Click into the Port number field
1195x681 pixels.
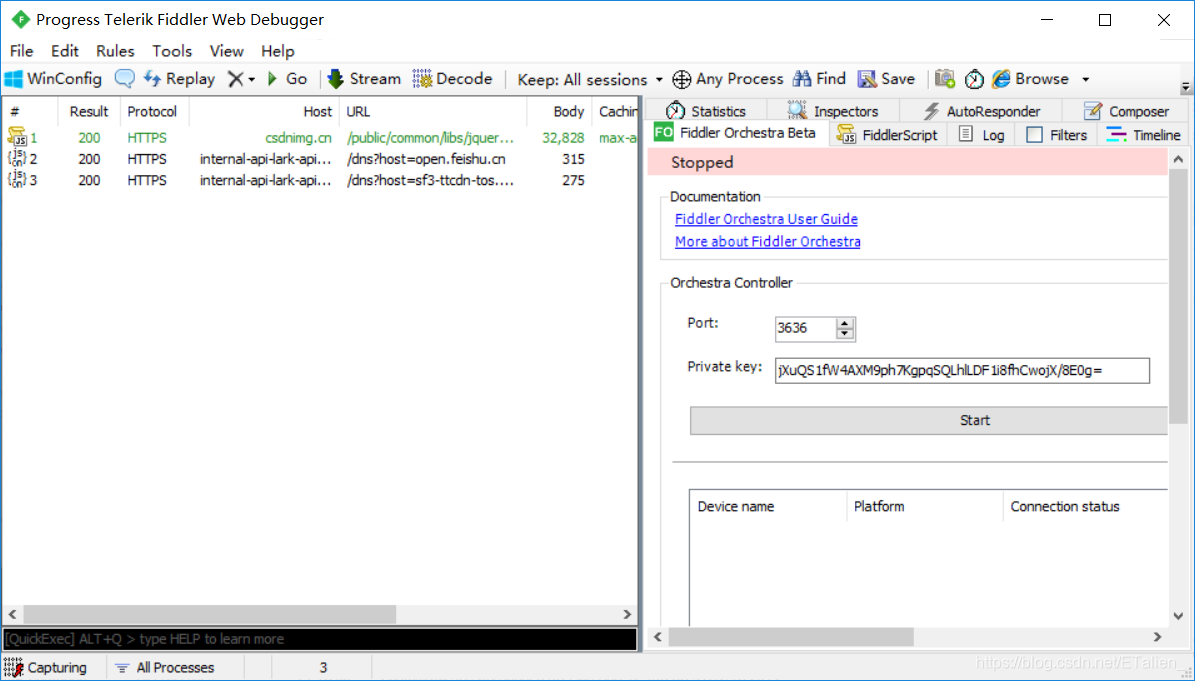(805, 328)
